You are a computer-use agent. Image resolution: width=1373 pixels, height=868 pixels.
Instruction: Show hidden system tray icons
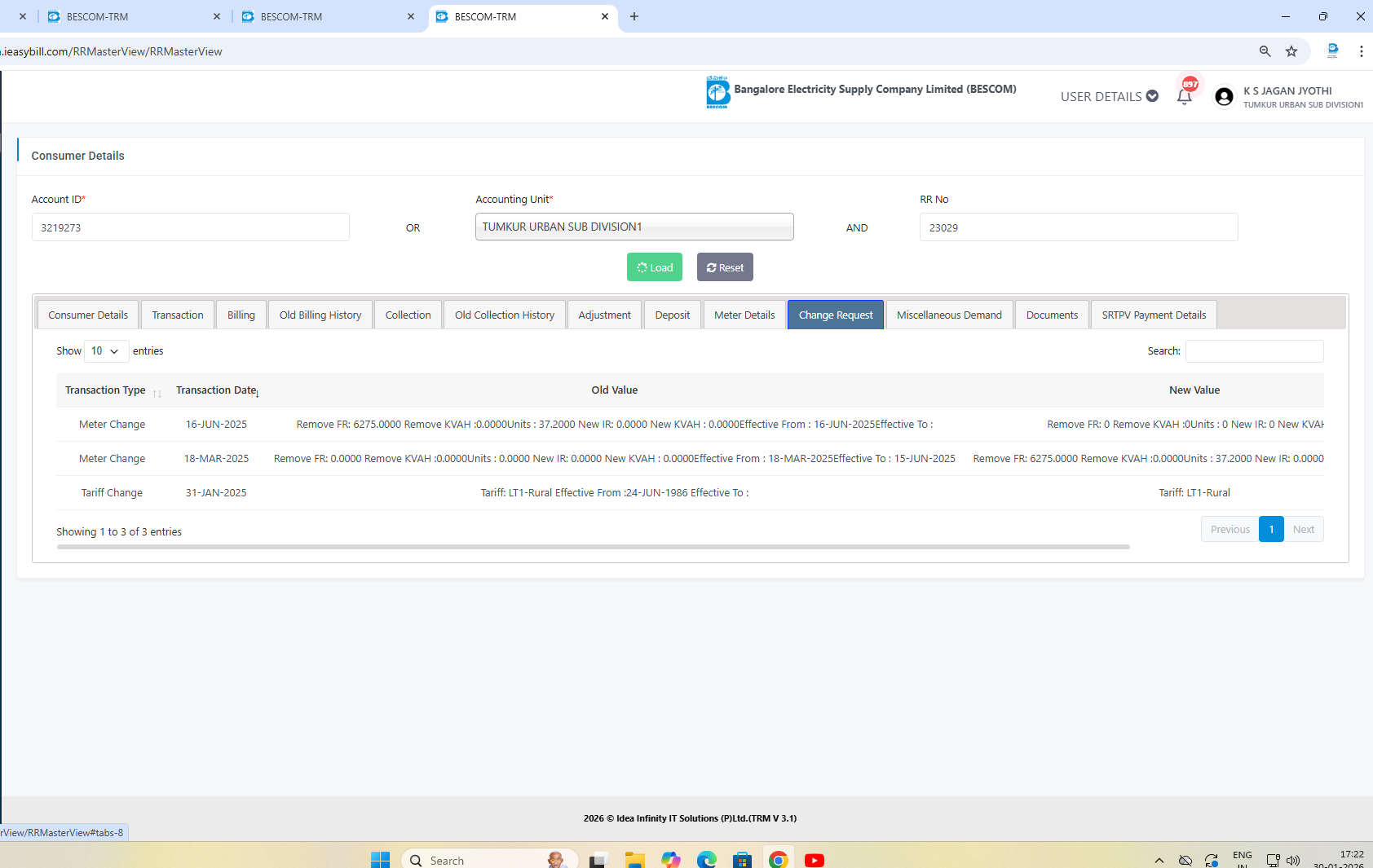pos(1159,861)
